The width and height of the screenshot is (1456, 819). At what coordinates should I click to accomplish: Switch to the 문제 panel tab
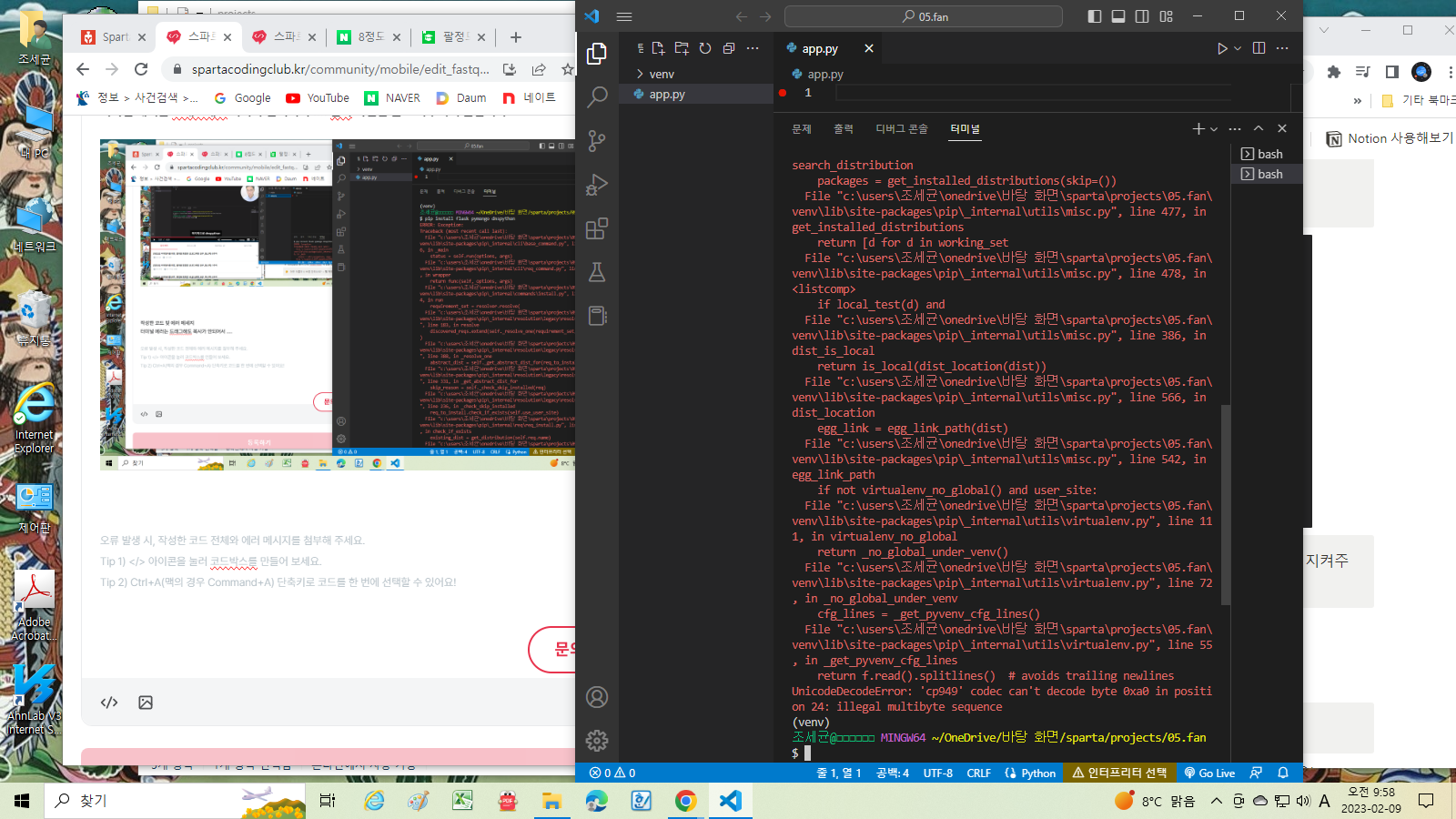tap(801, 129)
